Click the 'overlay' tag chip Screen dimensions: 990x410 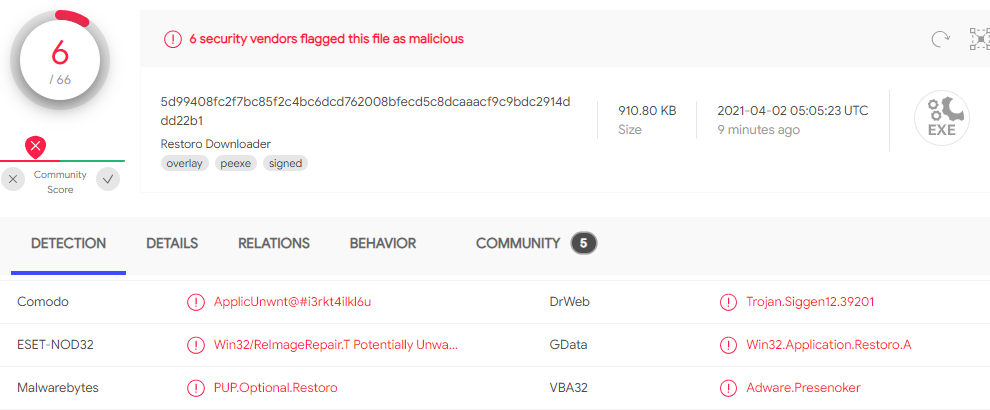184,164
